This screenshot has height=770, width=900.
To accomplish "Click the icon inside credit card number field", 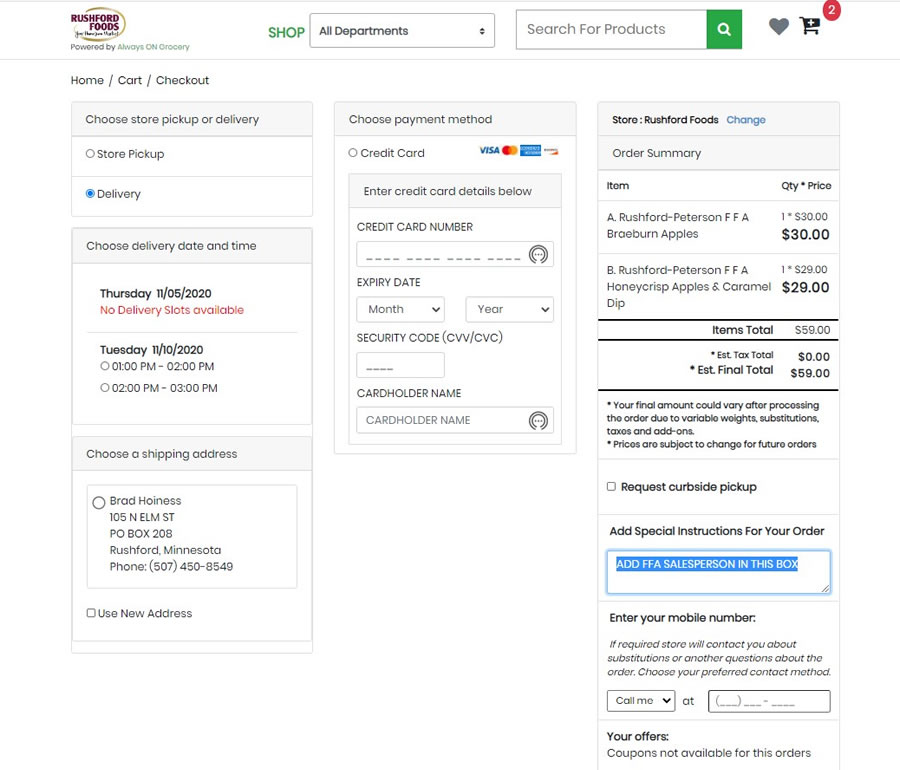I will point(538,254).
